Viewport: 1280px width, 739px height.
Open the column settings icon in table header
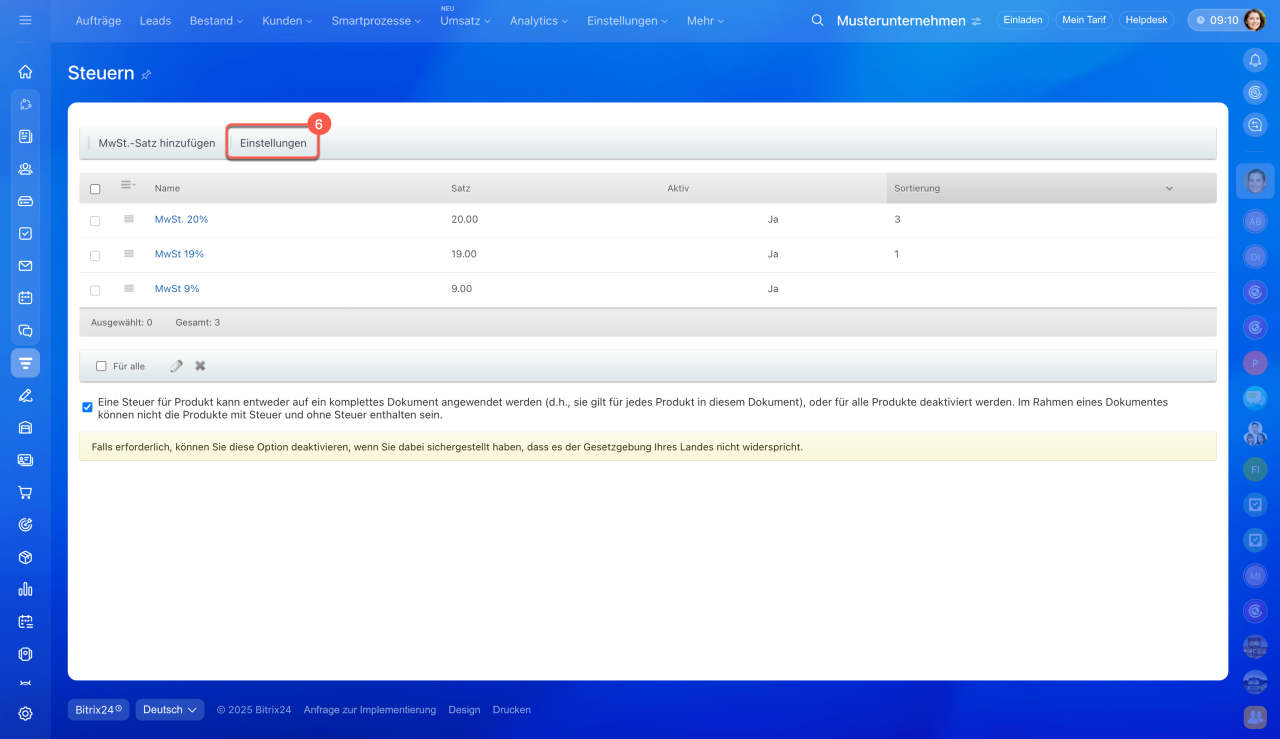128,185
